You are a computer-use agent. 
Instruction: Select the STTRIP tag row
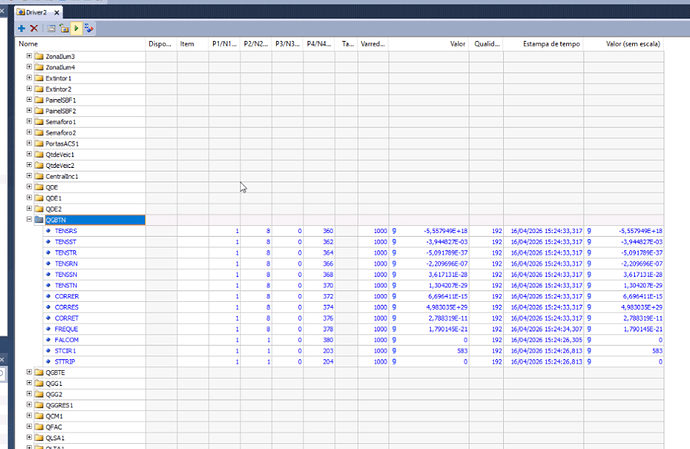point(66,362)
